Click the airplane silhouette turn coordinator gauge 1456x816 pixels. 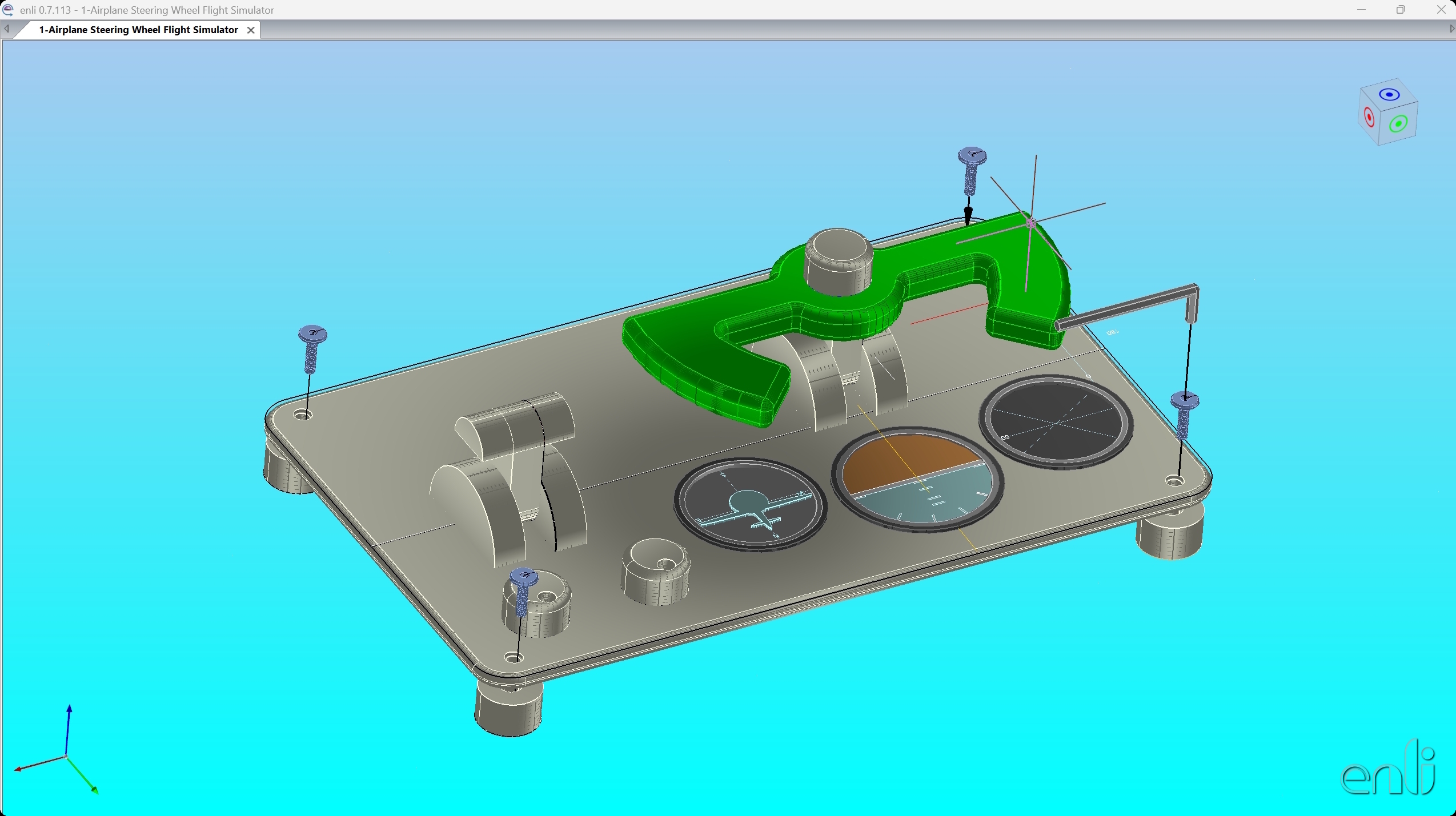[x=750, y=504]
